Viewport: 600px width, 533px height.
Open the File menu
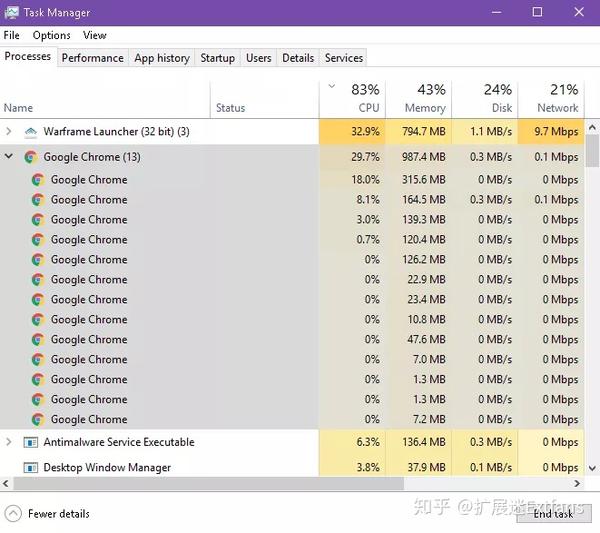[x=11, y=35]
